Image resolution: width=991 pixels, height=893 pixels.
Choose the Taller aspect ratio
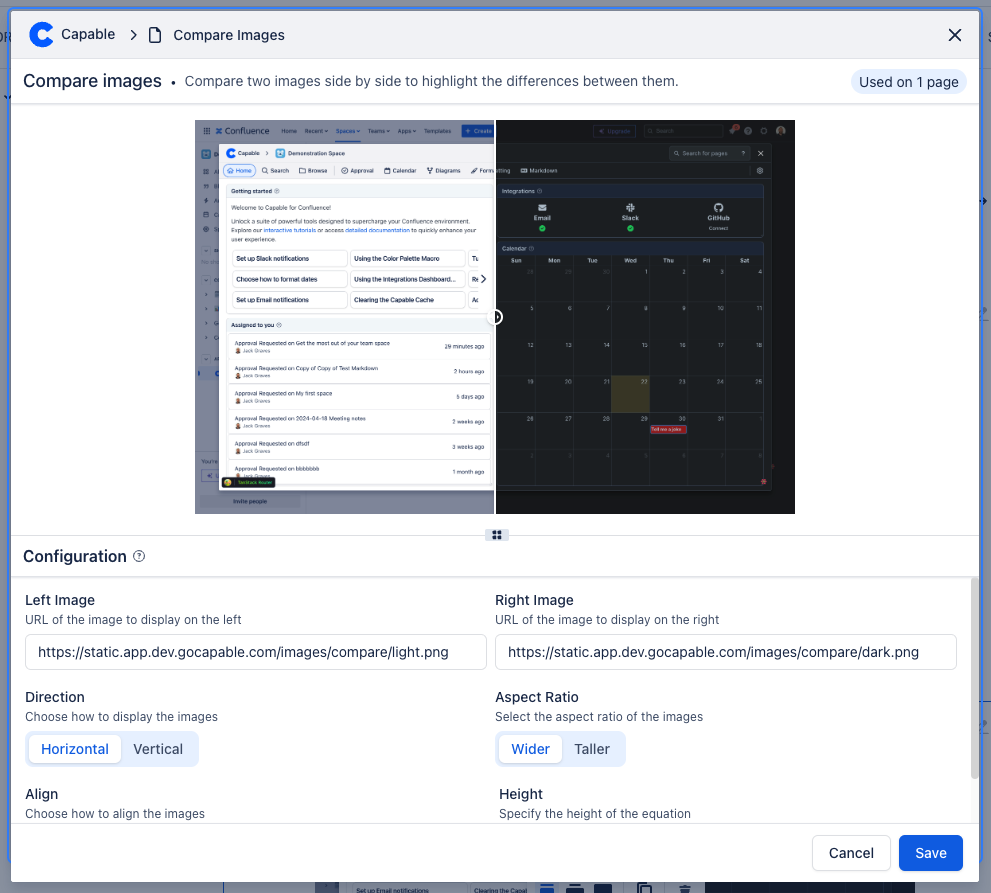[592, 749]
